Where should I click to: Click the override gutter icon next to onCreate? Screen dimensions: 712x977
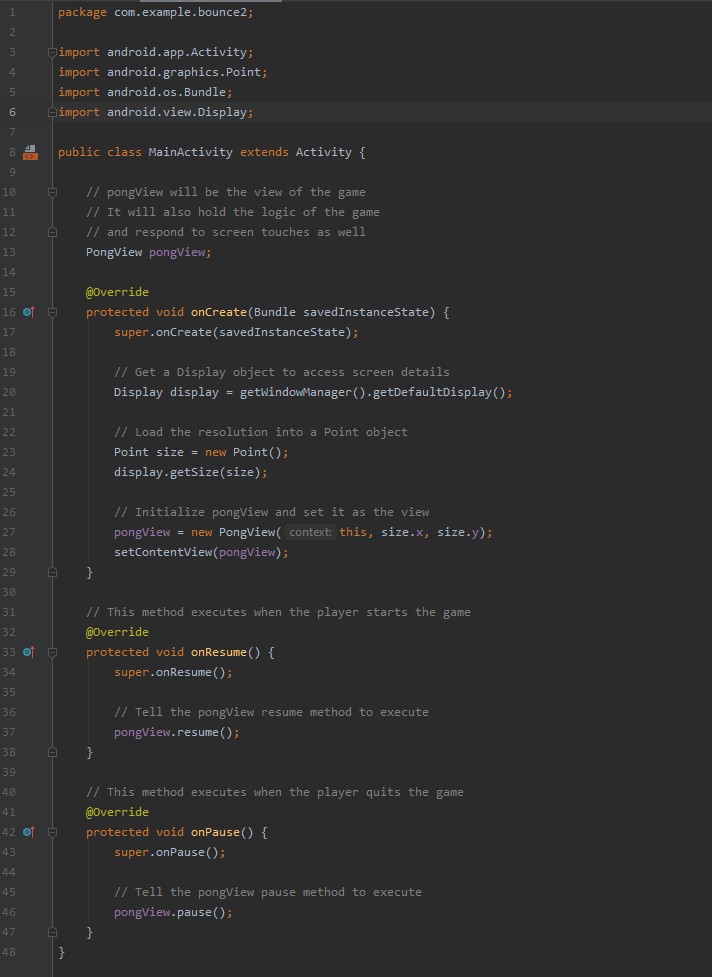[x=29, y=312]
